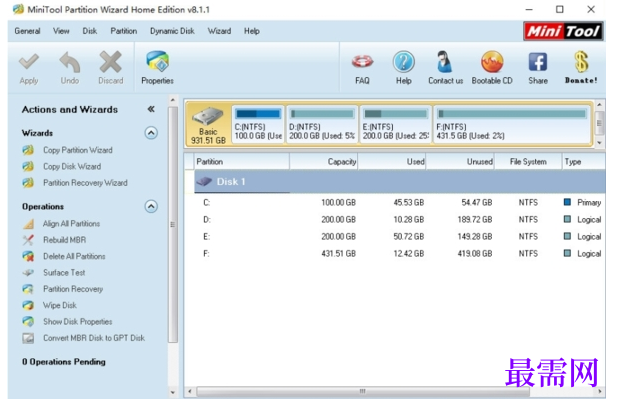Screen dimensions: 617x404
Task: Select the Basic 931.51 GB disk icon
Action: pos(208,125)
